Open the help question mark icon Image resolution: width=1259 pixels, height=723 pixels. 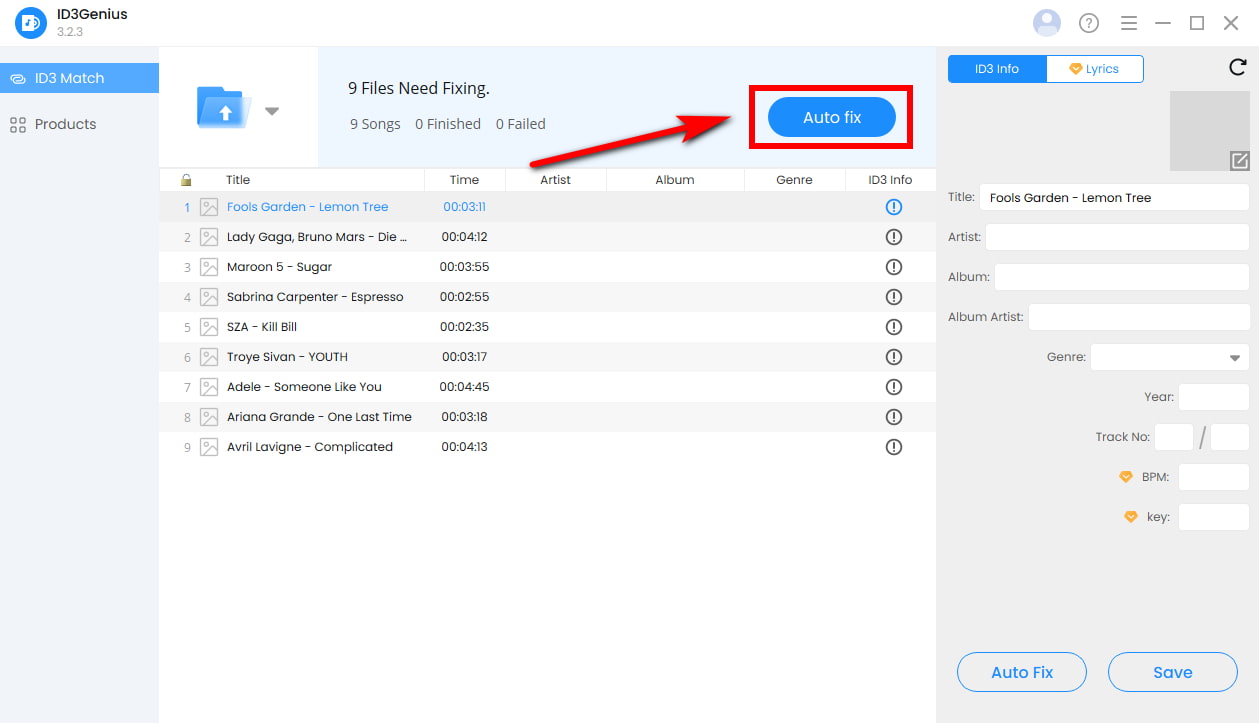pyautogui.click(x=1088, y=23)
